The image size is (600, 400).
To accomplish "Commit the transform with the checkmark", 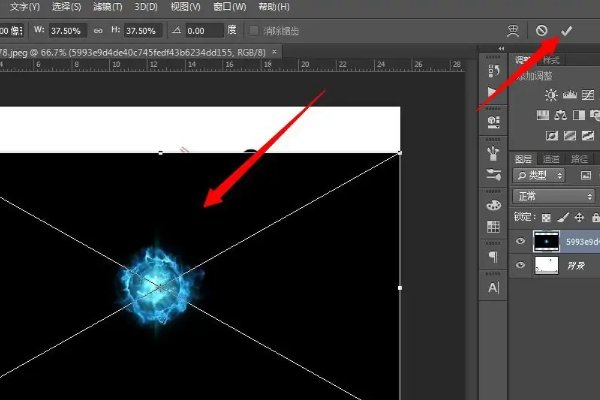I will (x=566, y=31).
